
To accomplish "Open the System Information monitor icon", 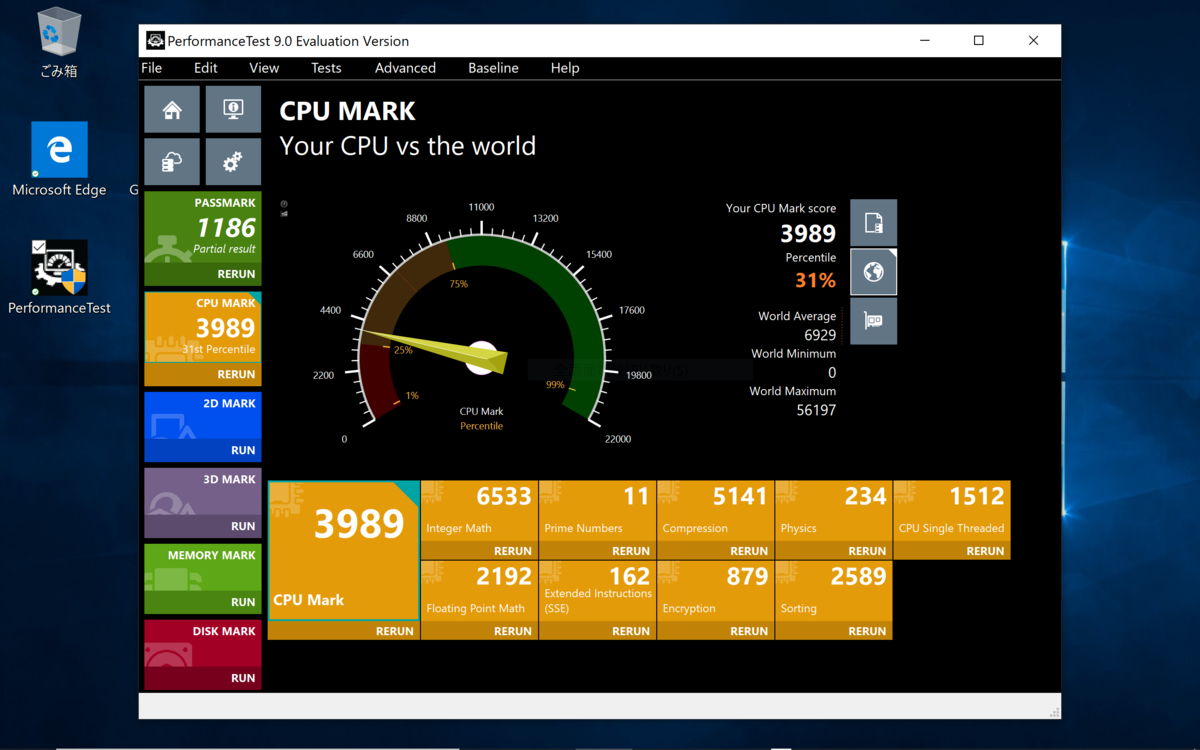I will [233, 110].
